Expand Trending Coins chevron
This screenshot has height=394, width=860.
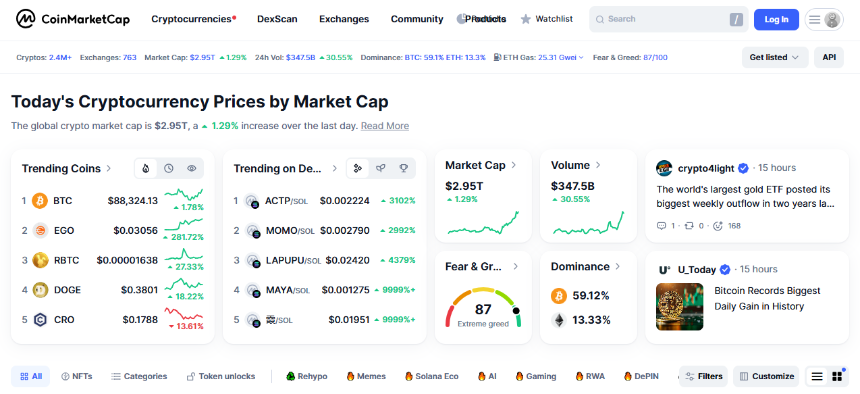point(109,168)
